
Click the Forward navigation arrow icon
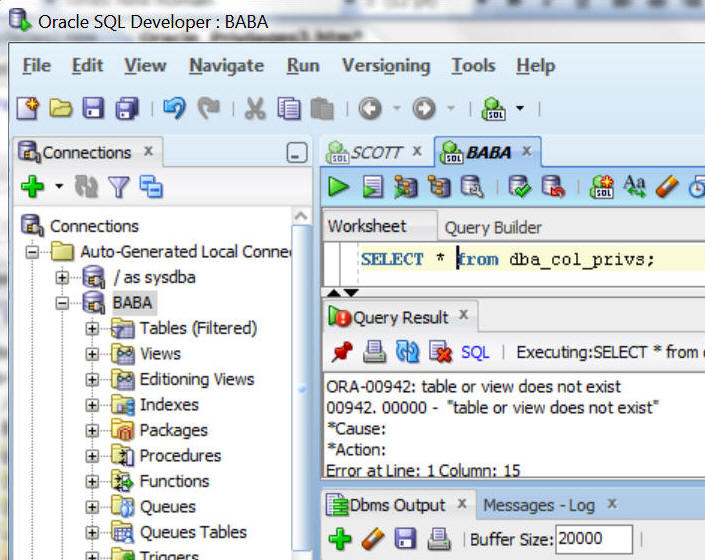[x=424, y=108]
